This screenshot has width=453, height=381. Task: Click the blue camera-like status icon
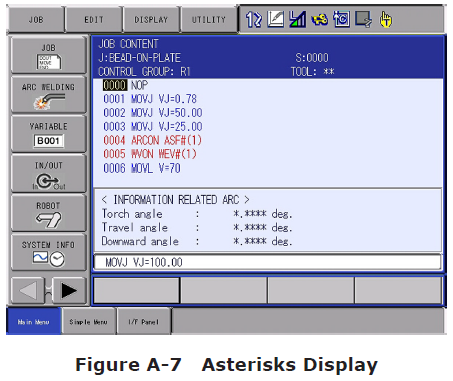[341, 19]
